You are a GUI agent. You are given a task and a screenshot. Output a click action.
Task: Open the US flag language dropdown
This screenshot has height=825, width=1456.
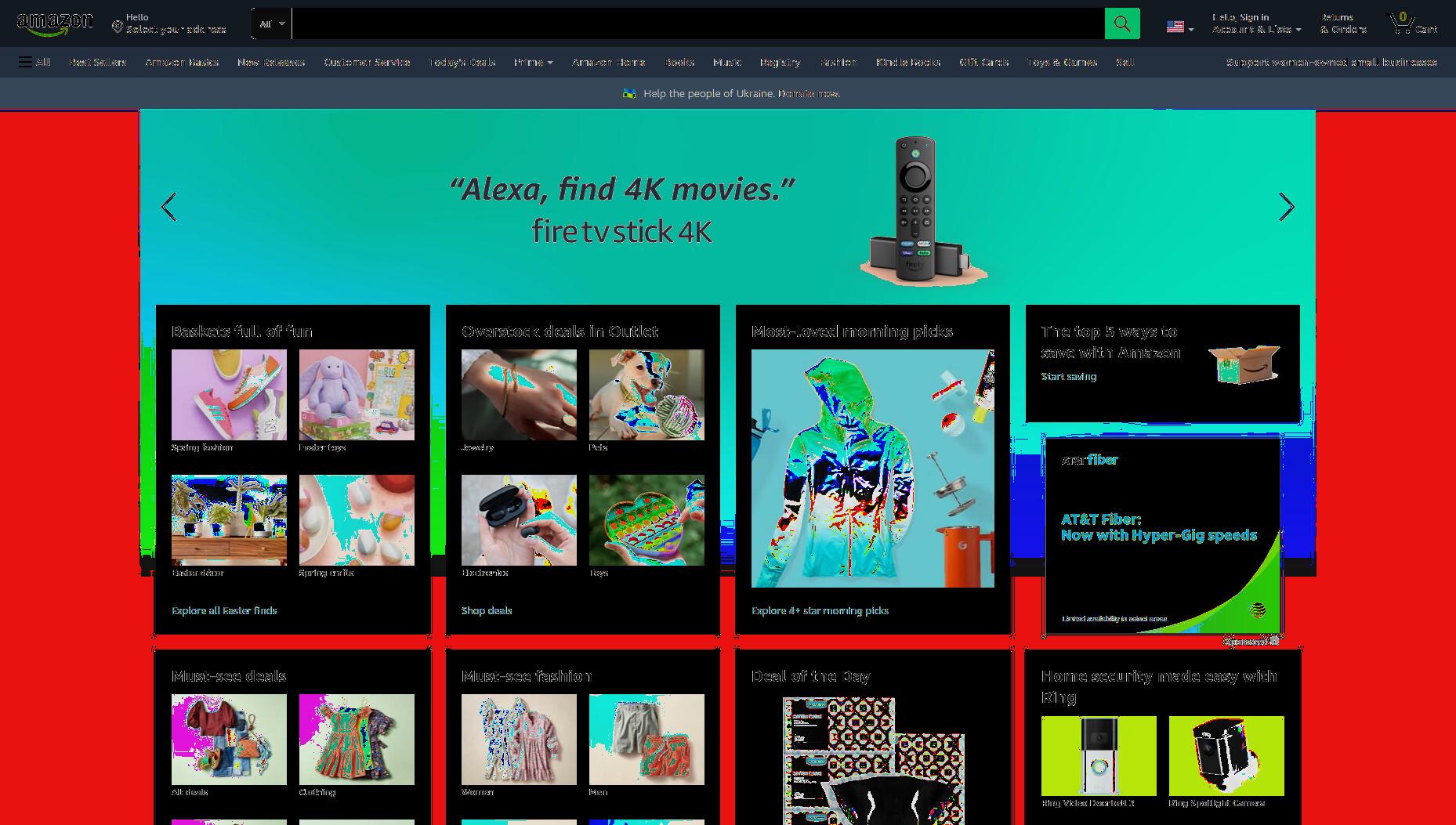1179,27
